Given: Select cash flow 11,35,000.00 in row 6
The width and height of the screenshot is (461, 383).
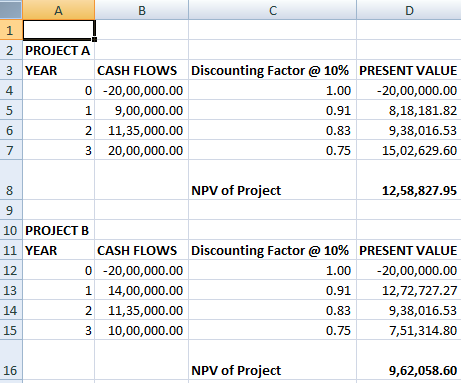Looking at the screenshot, I should [142, 130].
